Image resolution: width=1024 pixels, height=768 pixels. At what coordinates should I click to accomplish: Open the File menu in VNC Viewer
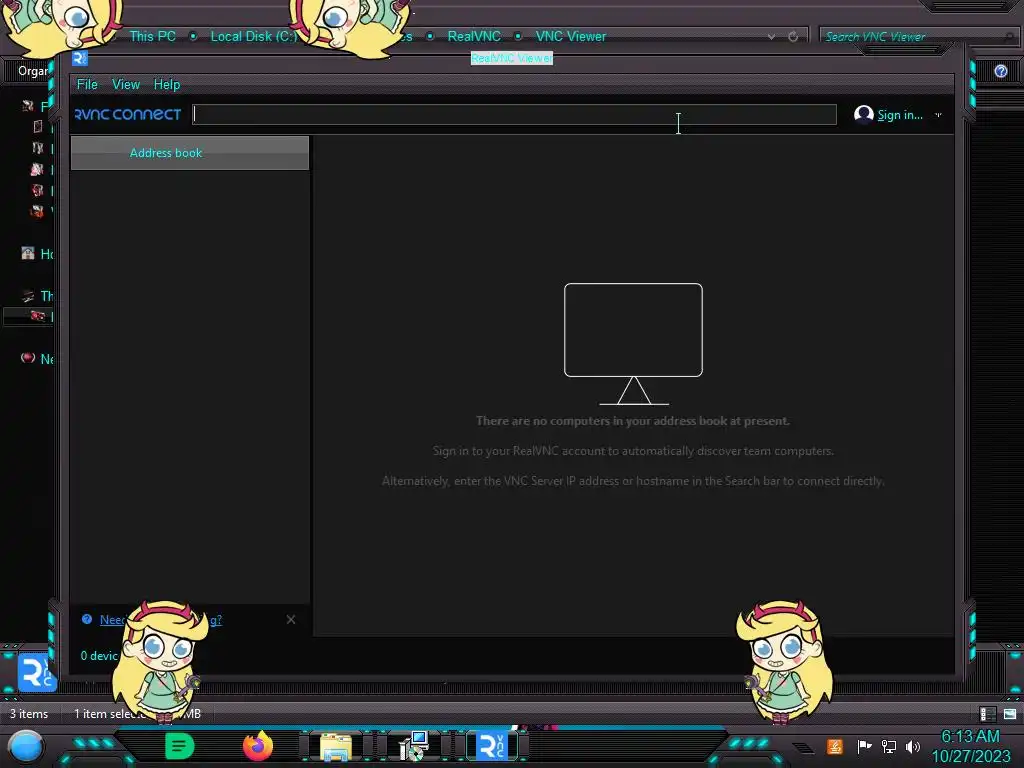[87, 84]
